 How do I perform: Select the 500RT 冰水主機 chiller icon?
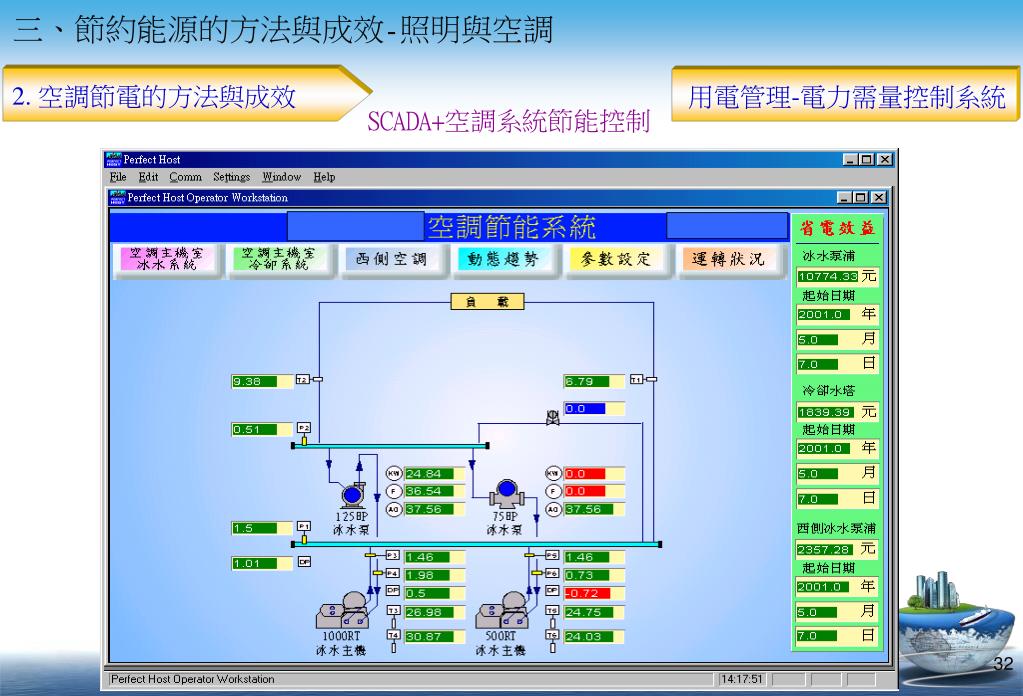point(501,611)
